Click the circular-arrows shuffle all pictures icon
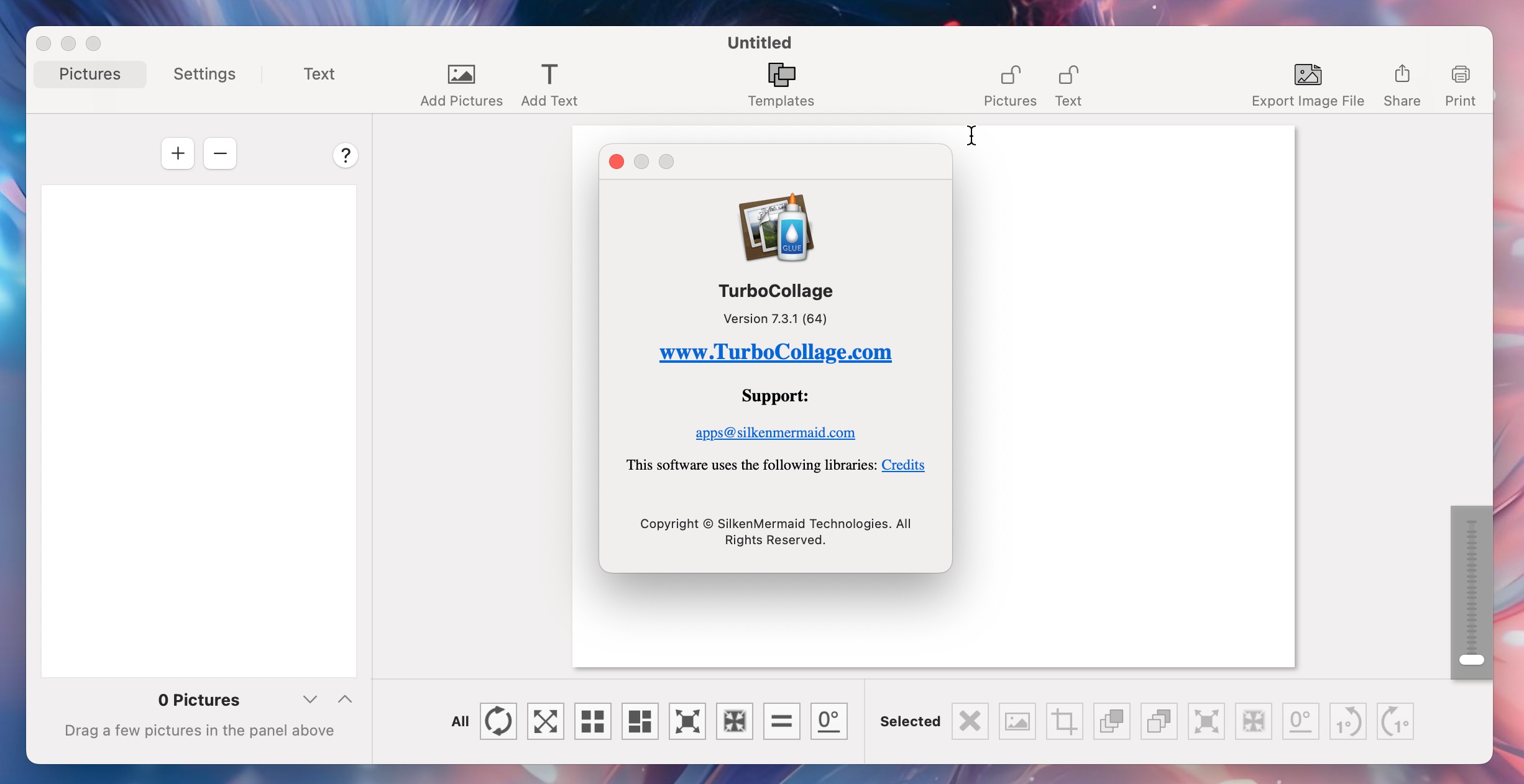The image size is (1524, 784). (498, 721)
